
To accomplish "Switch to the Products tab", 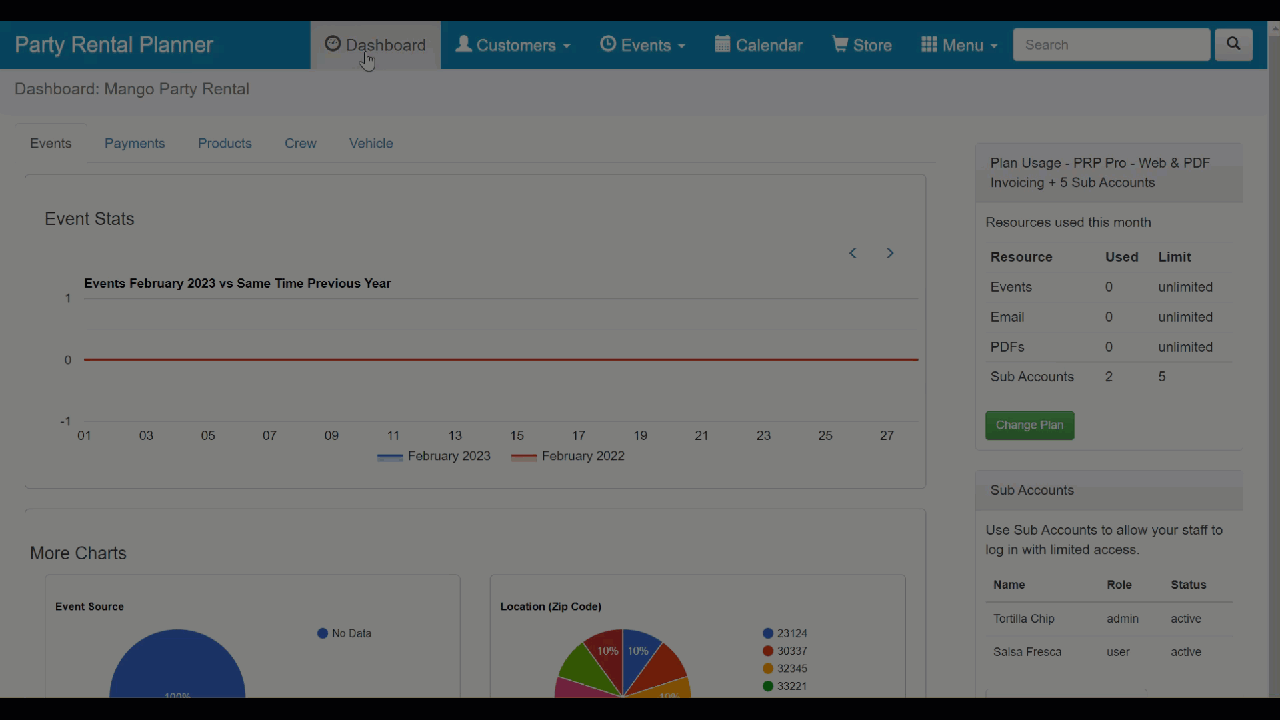I will (x=225, y=143).
